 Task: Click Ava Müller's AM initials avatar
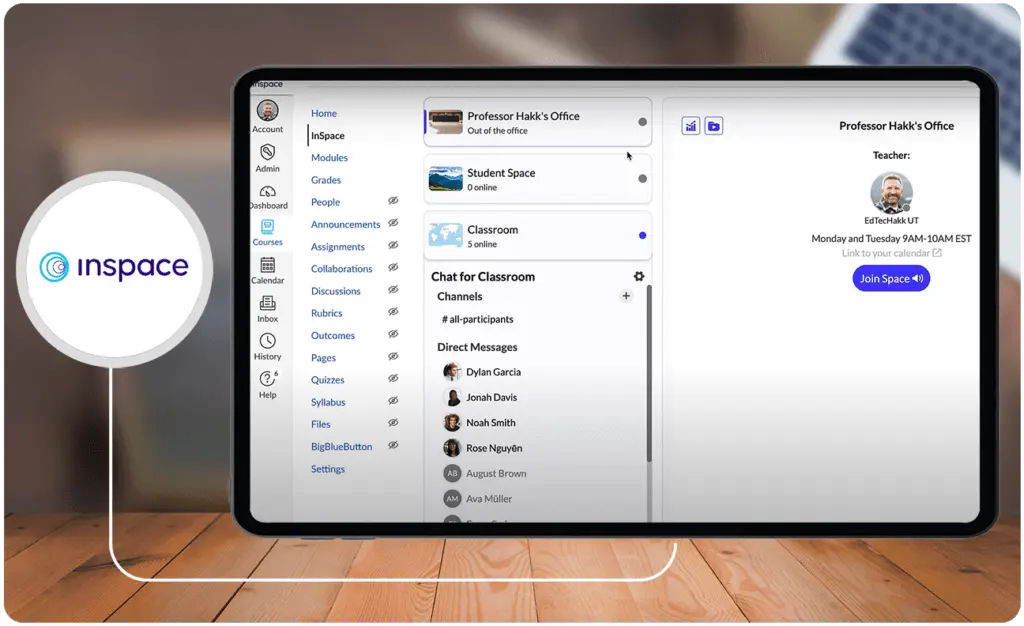pos(452,499)
